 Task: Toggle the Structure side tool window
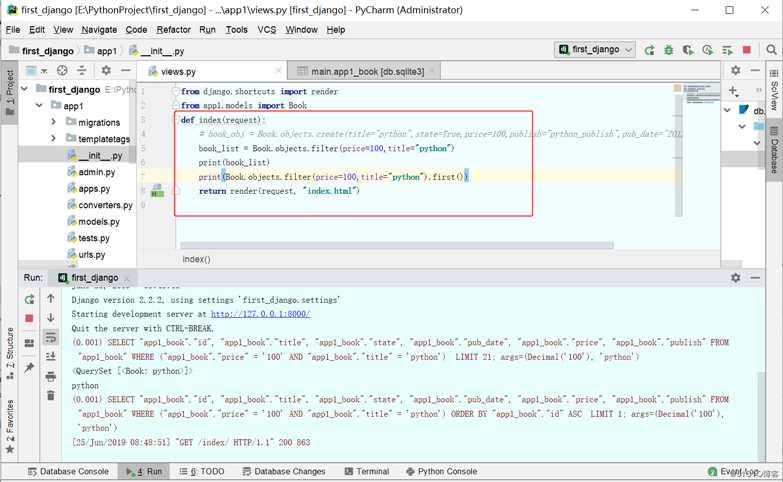click(9, 354)
